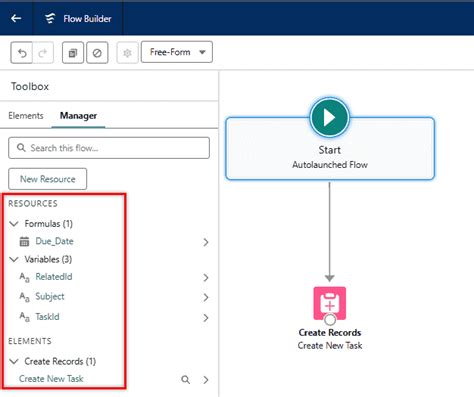Select the Manager tab
This screenshot has width=474, height=397.
(78, 116)
